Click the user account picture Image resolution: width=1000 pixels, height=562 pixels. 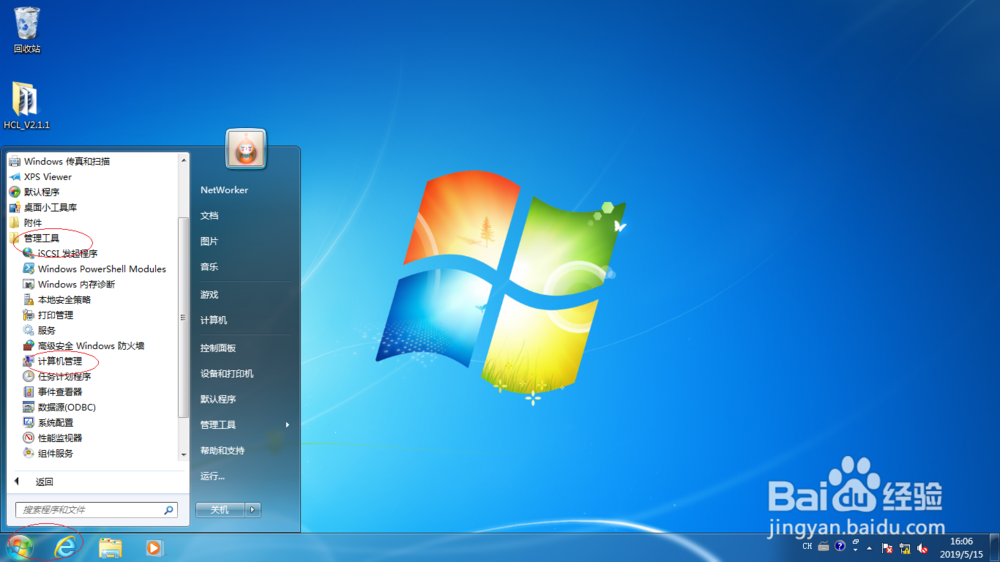click(246, 149)
